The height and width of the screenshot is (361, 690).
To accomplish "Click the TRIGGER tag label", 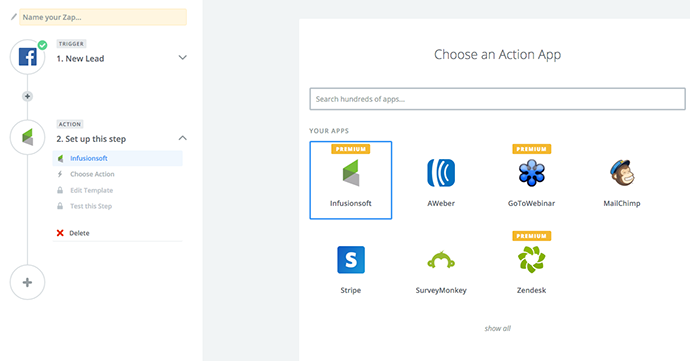I will click(x=71, y=44).
